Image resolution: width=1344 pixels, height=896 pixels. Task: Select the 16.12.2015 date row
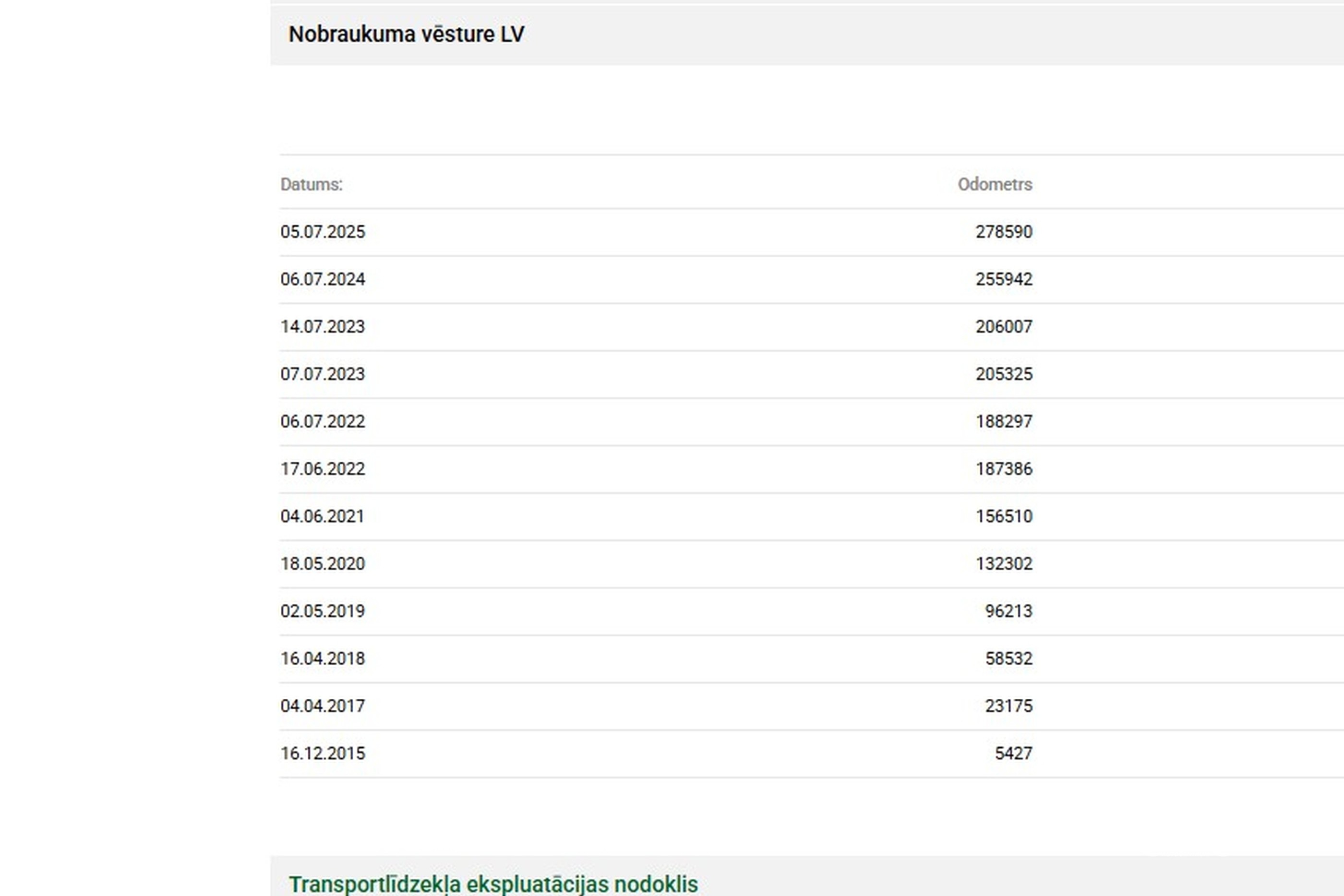pos(322,754)
